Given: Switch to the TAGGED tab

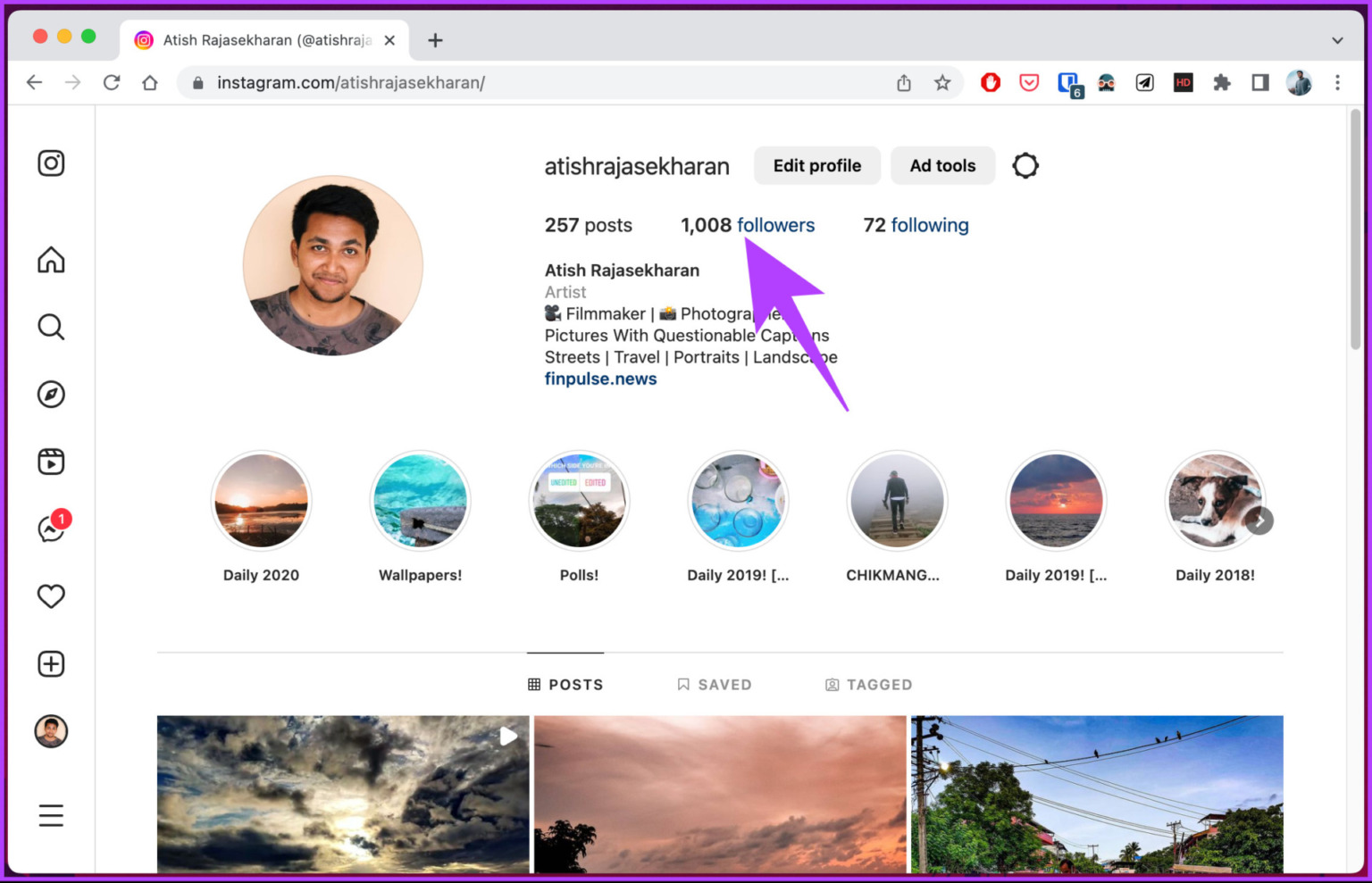Looking at the screenshot, I should point(867,684).
